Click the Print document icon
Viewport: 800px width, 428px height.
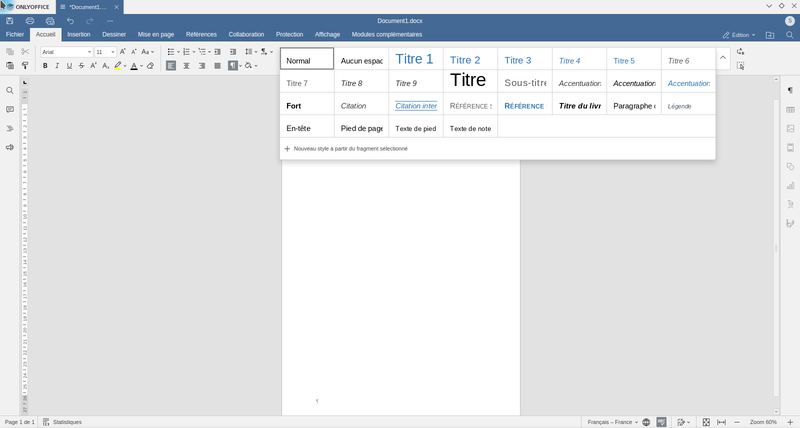click(x=30, y=20)
